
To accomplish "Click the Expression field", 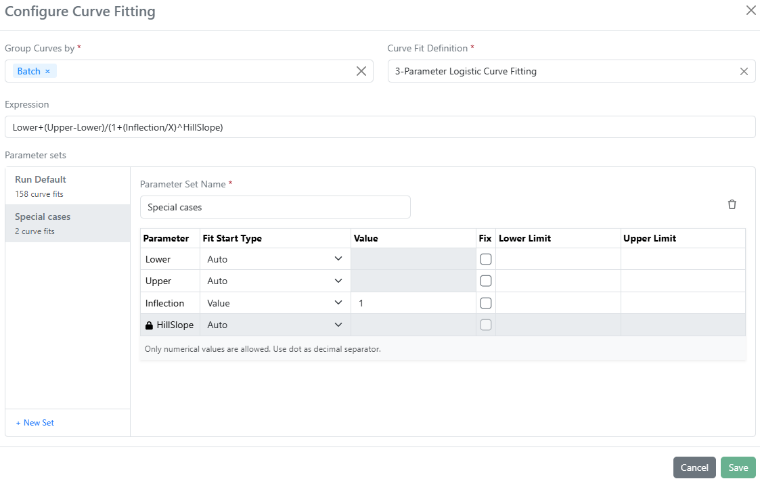I will (x=380, y=127).
